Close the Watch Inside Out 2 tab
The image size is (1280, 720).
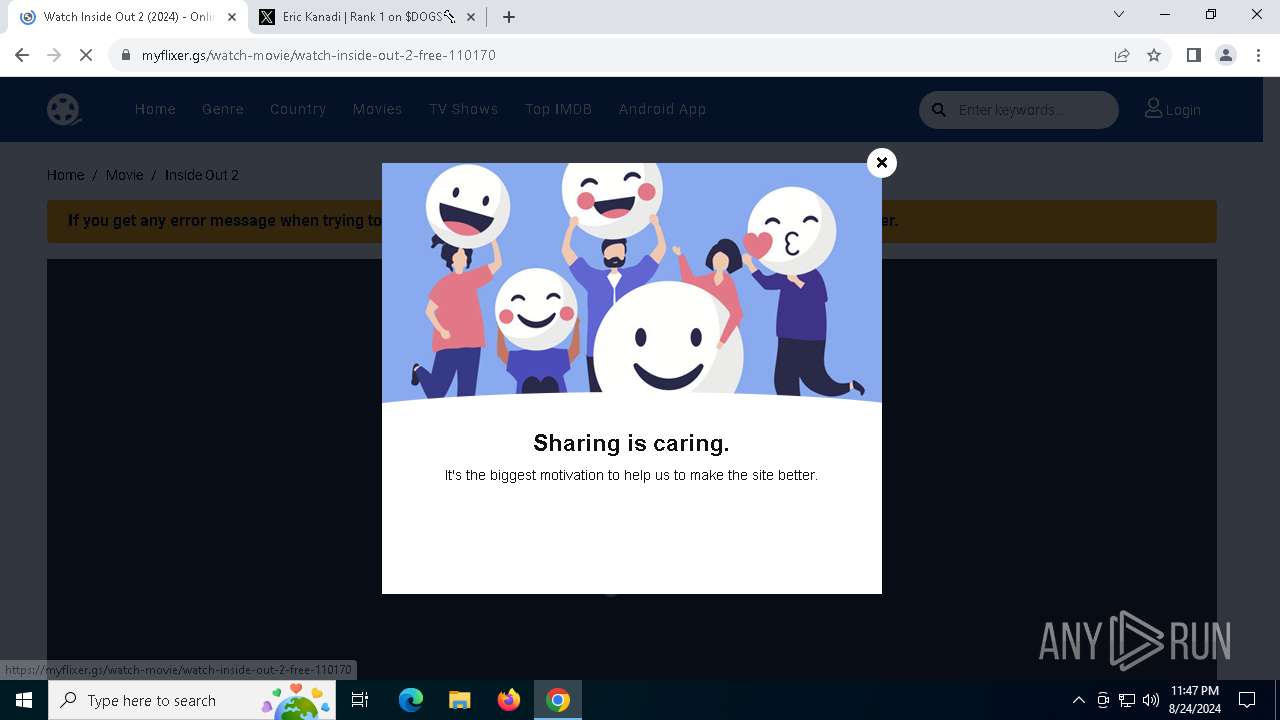232,17
